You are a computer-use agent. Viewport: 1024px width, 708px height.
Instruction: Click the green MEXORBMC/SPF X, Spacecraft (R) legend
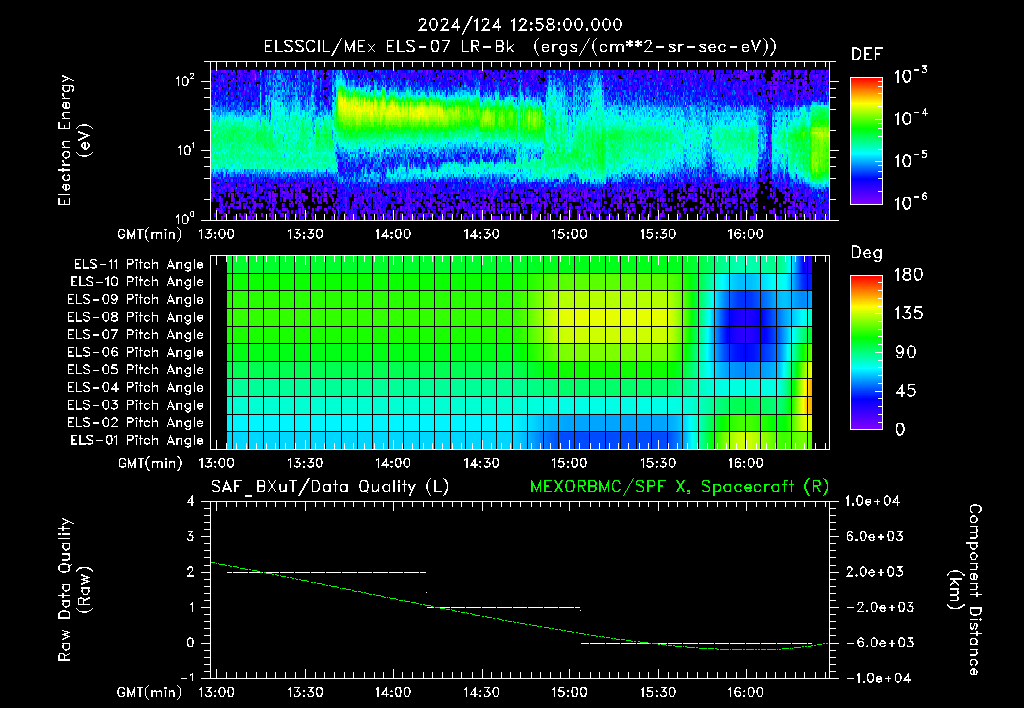(x=679, y=487)
